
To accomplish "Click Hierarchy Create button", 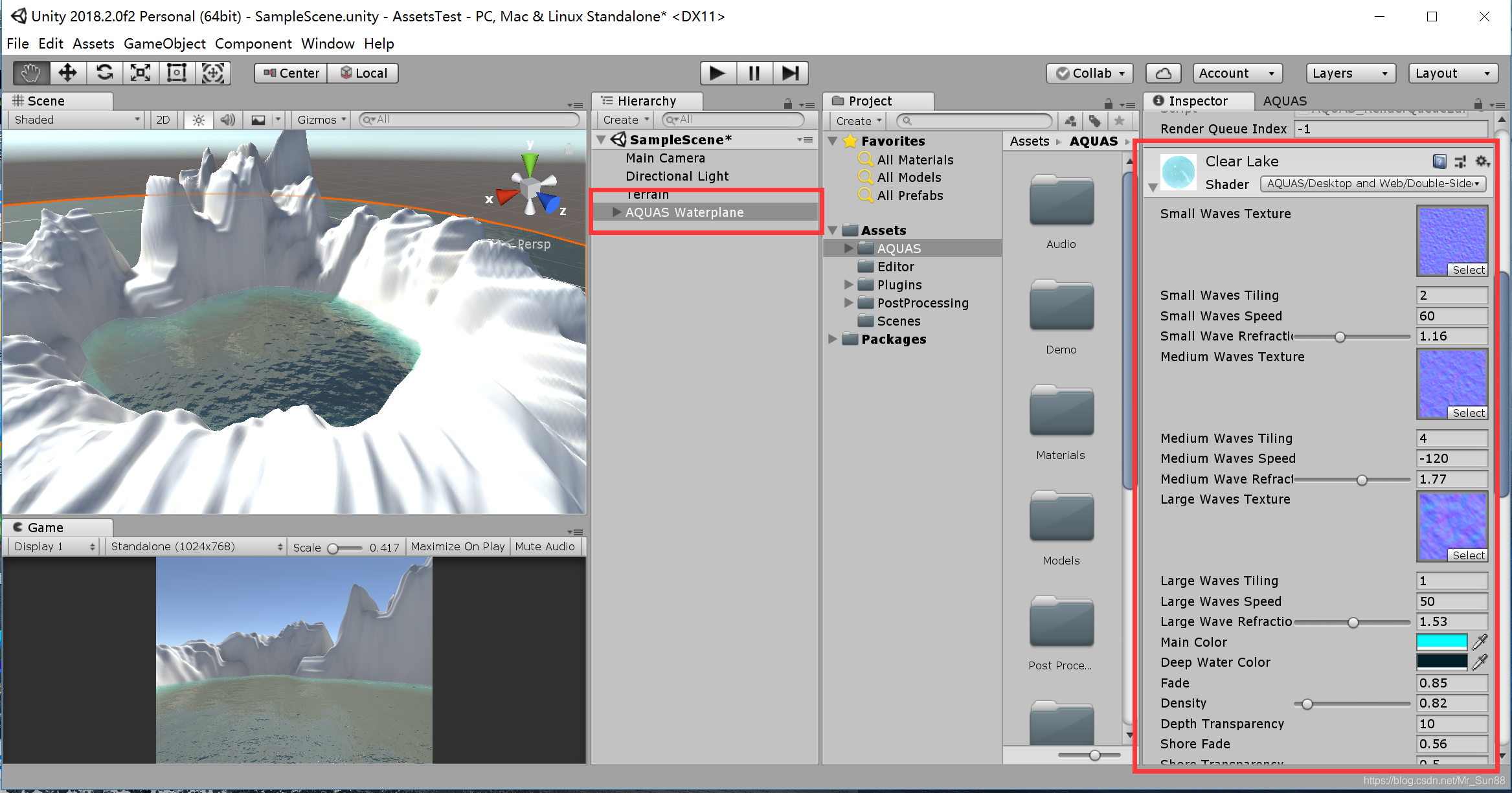I will click(626, 120).
